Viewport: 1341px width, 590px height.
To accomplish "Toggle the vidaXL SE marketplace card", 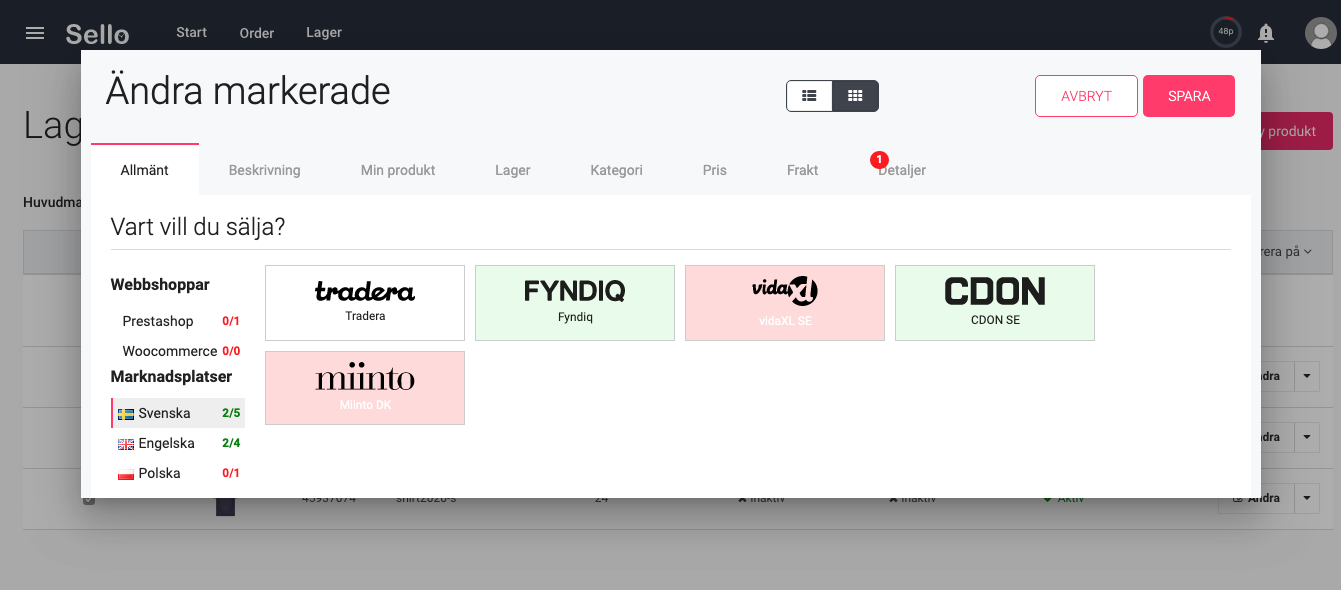I will click(785, 303).
